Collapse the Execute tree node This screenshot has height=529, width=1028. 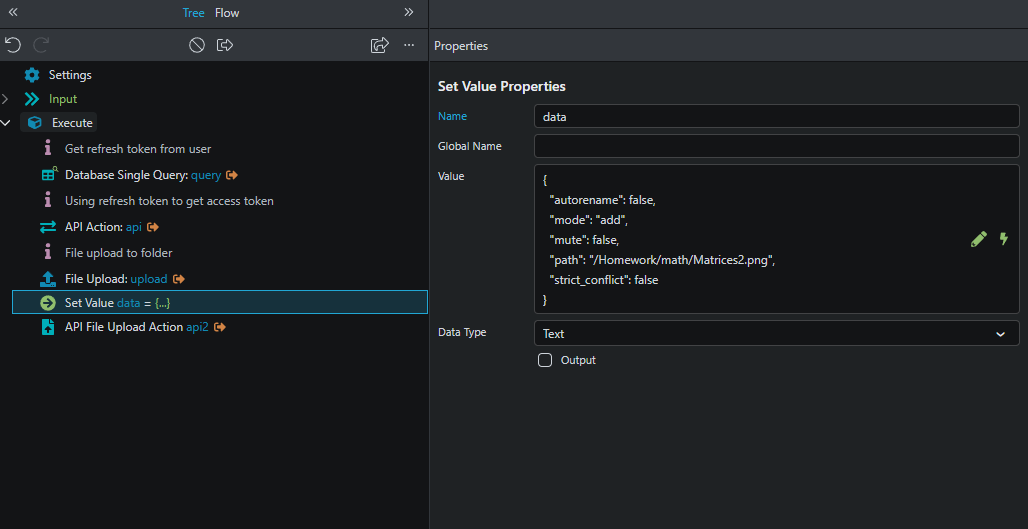[6, 123]
